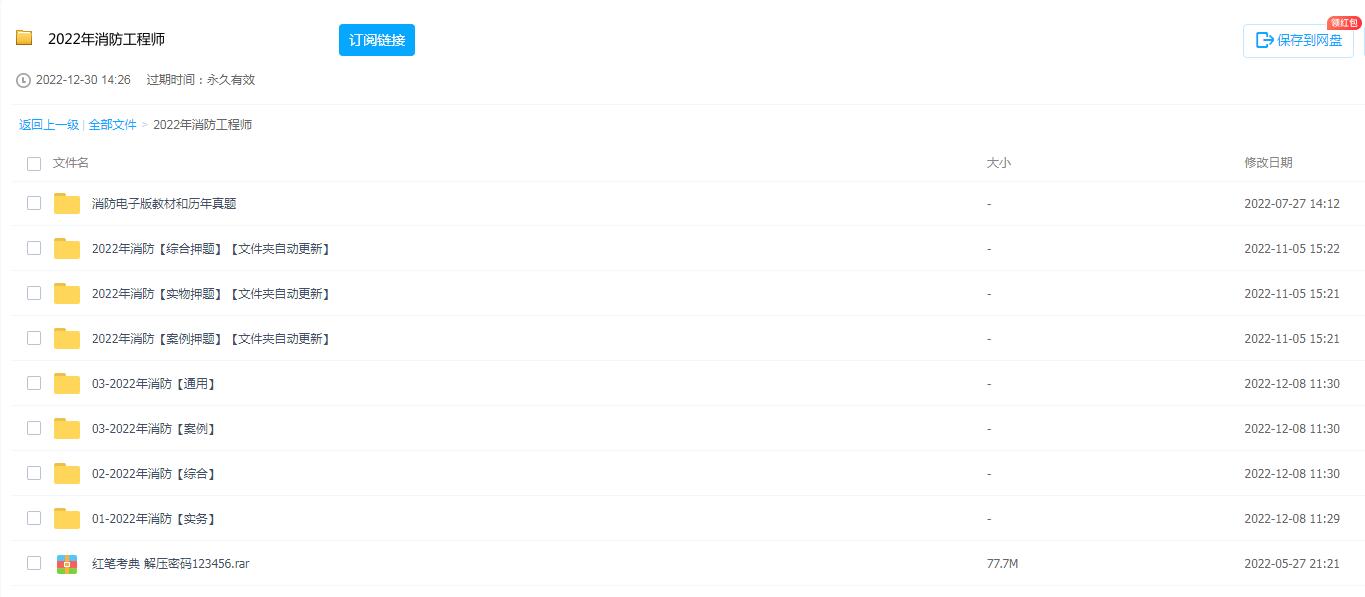Sort files by the 大小 column header
The width and height of the screenshot is (1365, 597).
pos(998,163)
